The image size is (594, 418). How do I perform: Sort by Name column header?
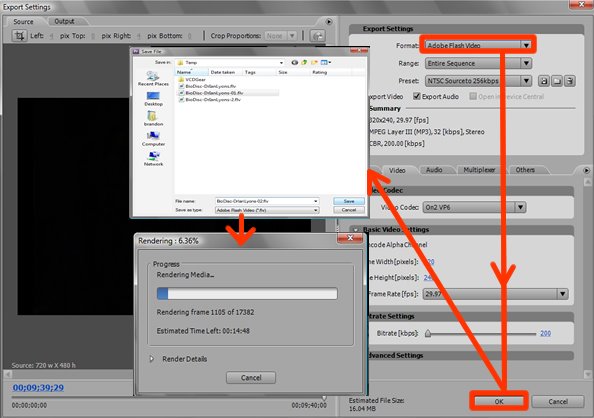192,72
